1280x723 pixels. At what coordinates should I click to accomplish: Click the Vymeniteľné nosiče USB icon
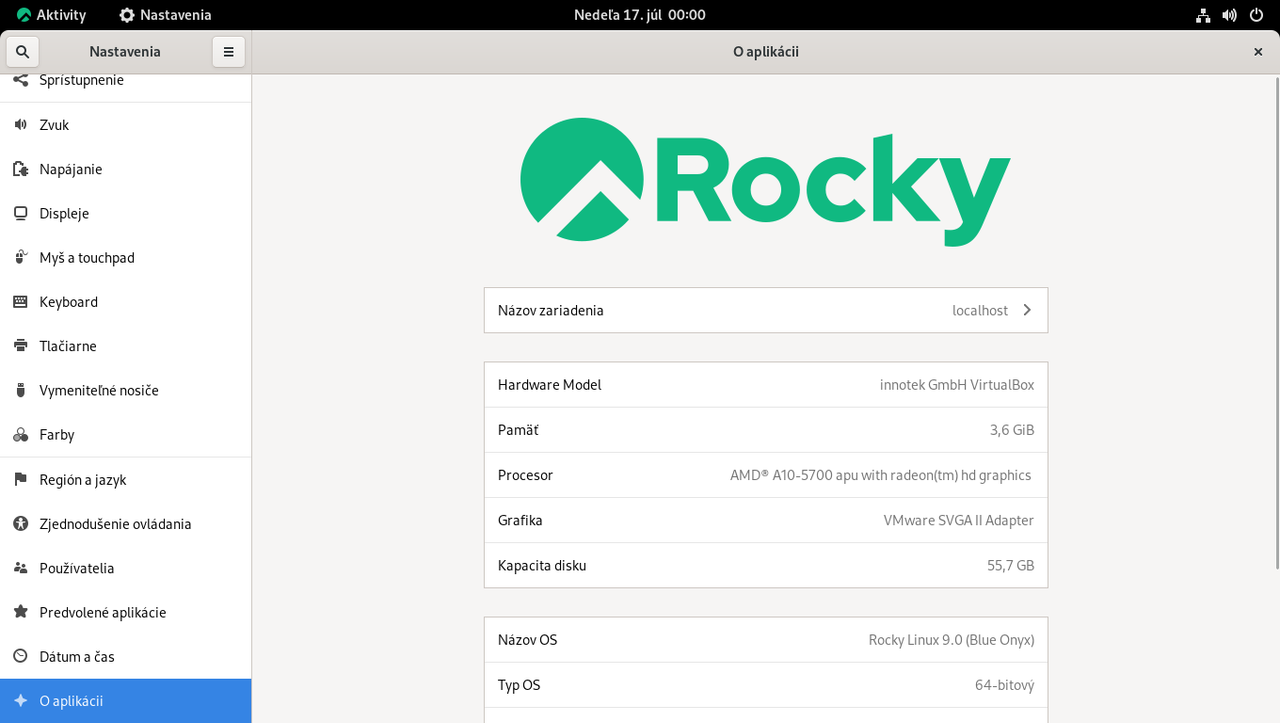(21, 390)
